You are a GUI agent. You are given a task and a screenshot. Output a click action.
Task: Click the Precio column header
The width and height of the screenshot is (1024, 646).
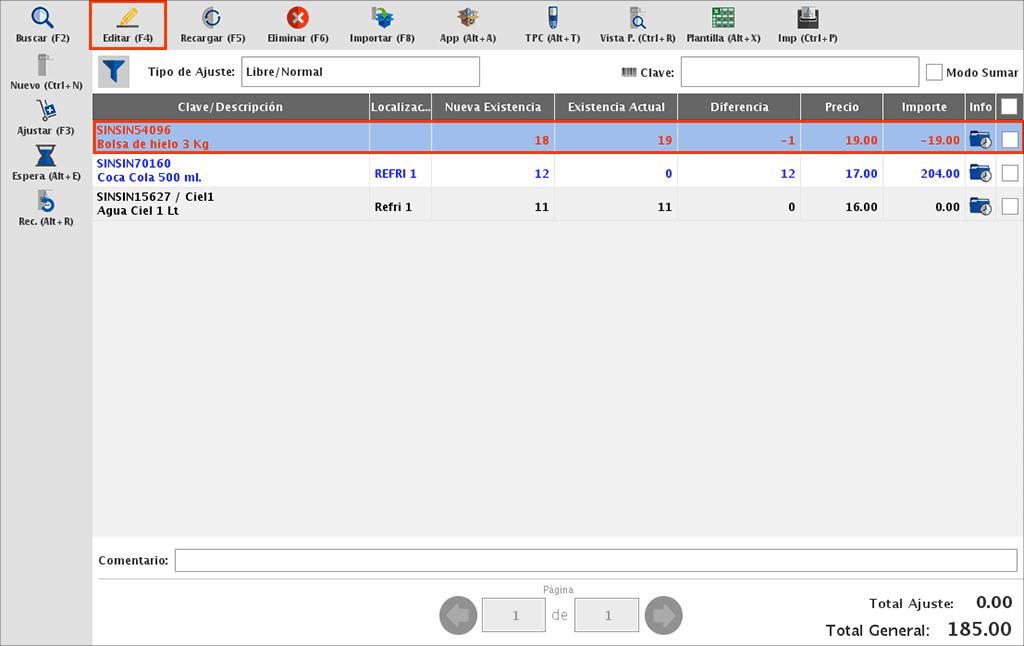pos(841,107)
